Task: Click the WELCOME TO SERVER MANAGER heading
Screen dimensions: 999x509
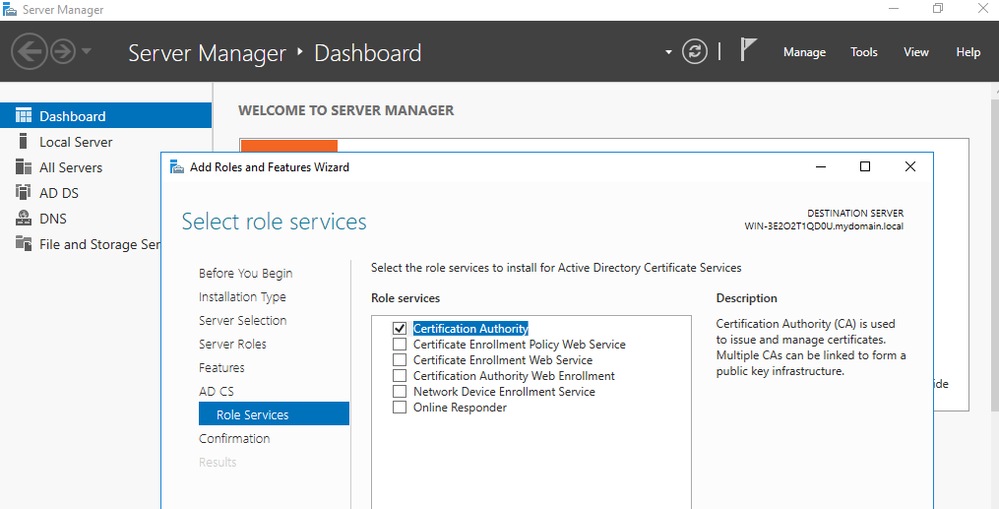Action: point(346,110)
